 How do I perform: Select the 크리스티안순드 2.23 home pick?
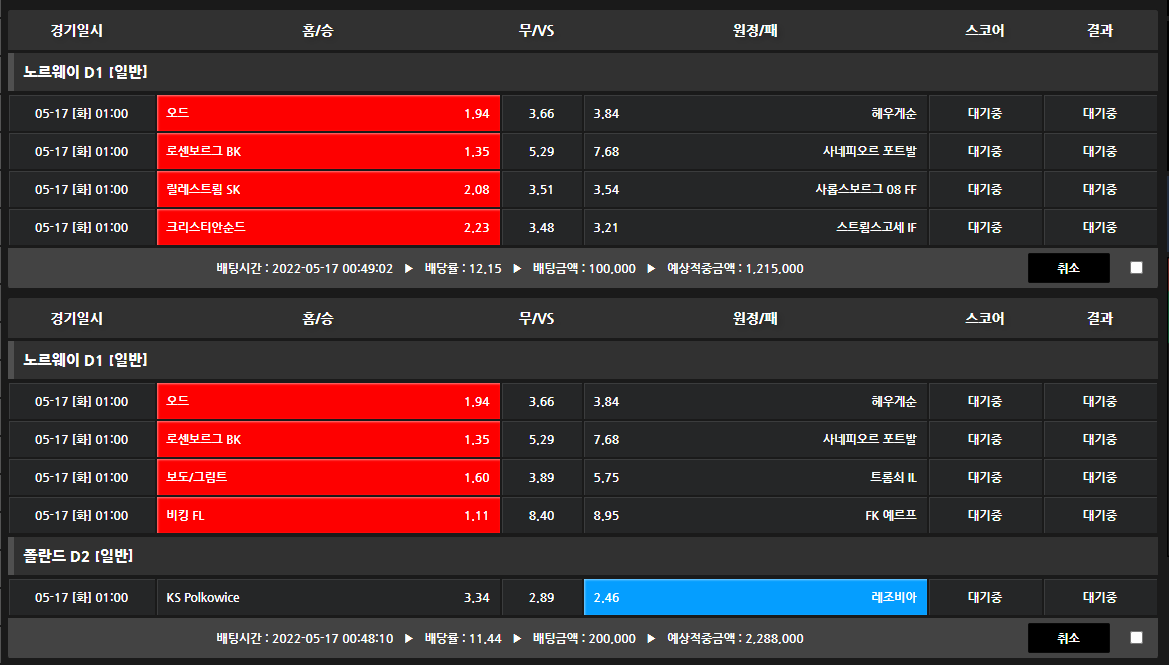coord(328,227)
